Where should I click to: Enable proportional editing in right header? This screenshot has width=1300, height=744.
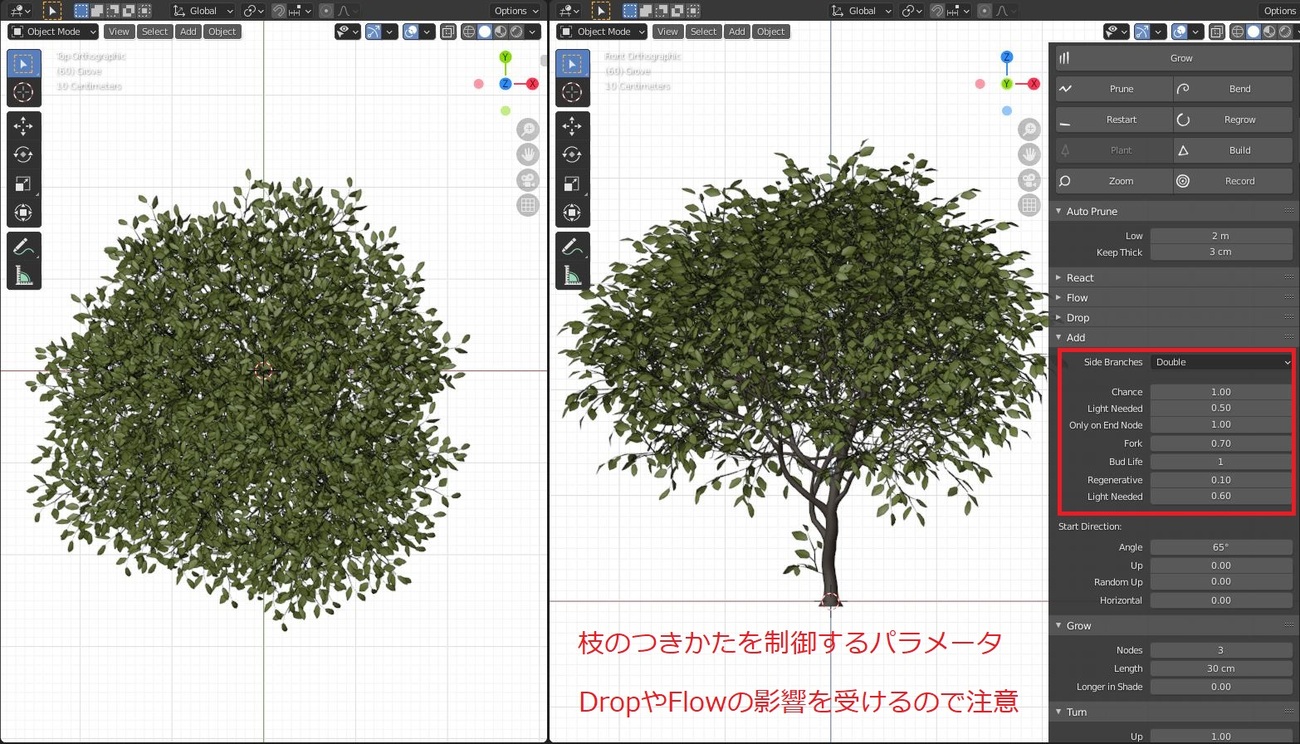[985, 11]
